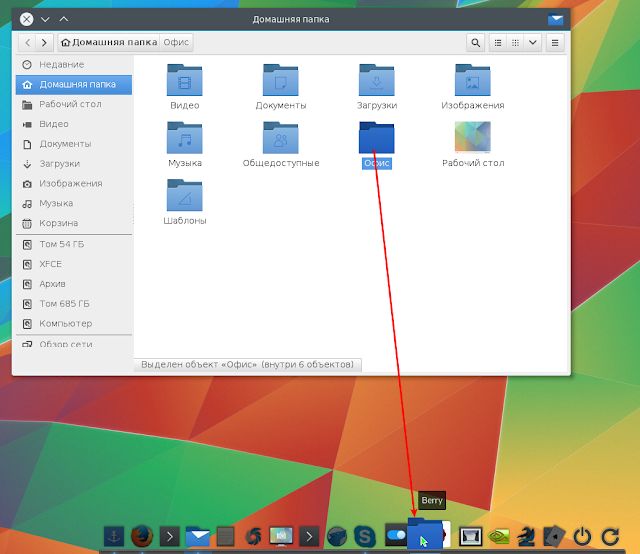Open the Том 685 ГБ volume
This screenshot has height=554, width=640.
(74, 304)
